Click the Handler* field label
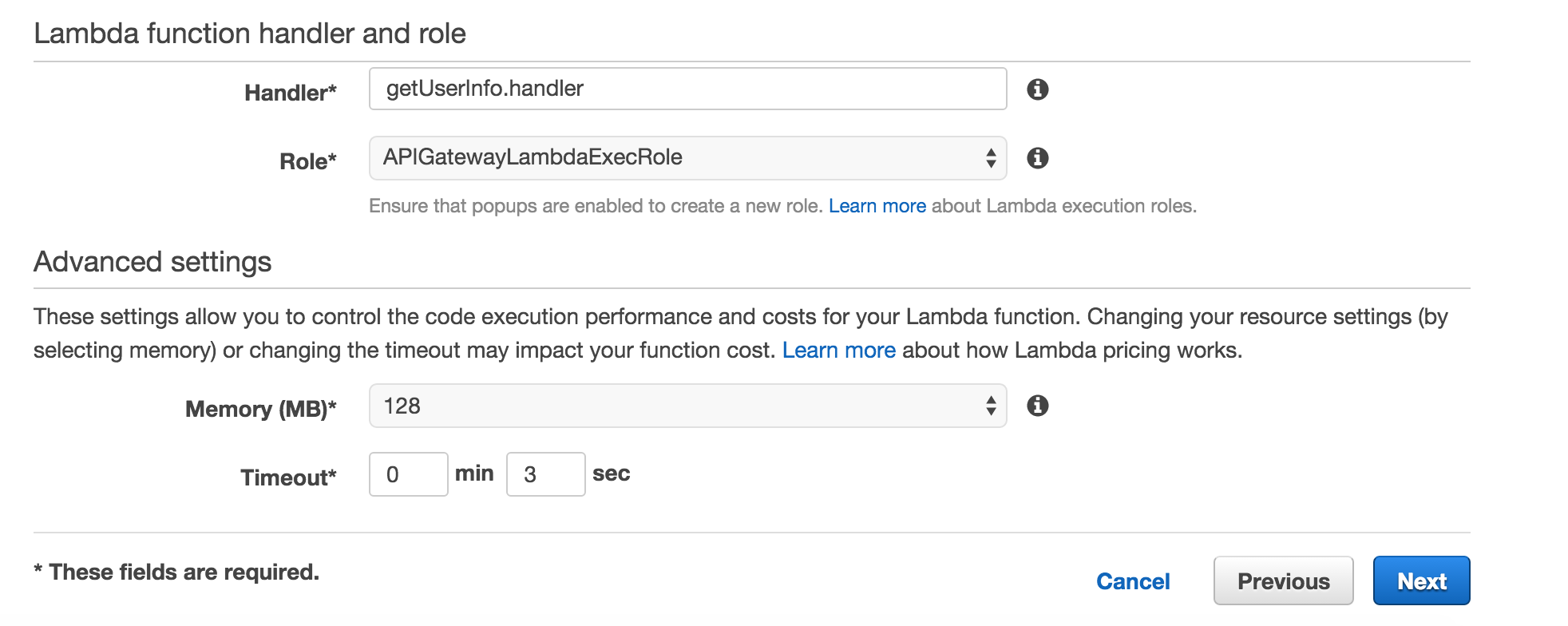This screenshot has width=1568, height=626. pos(290,93)
